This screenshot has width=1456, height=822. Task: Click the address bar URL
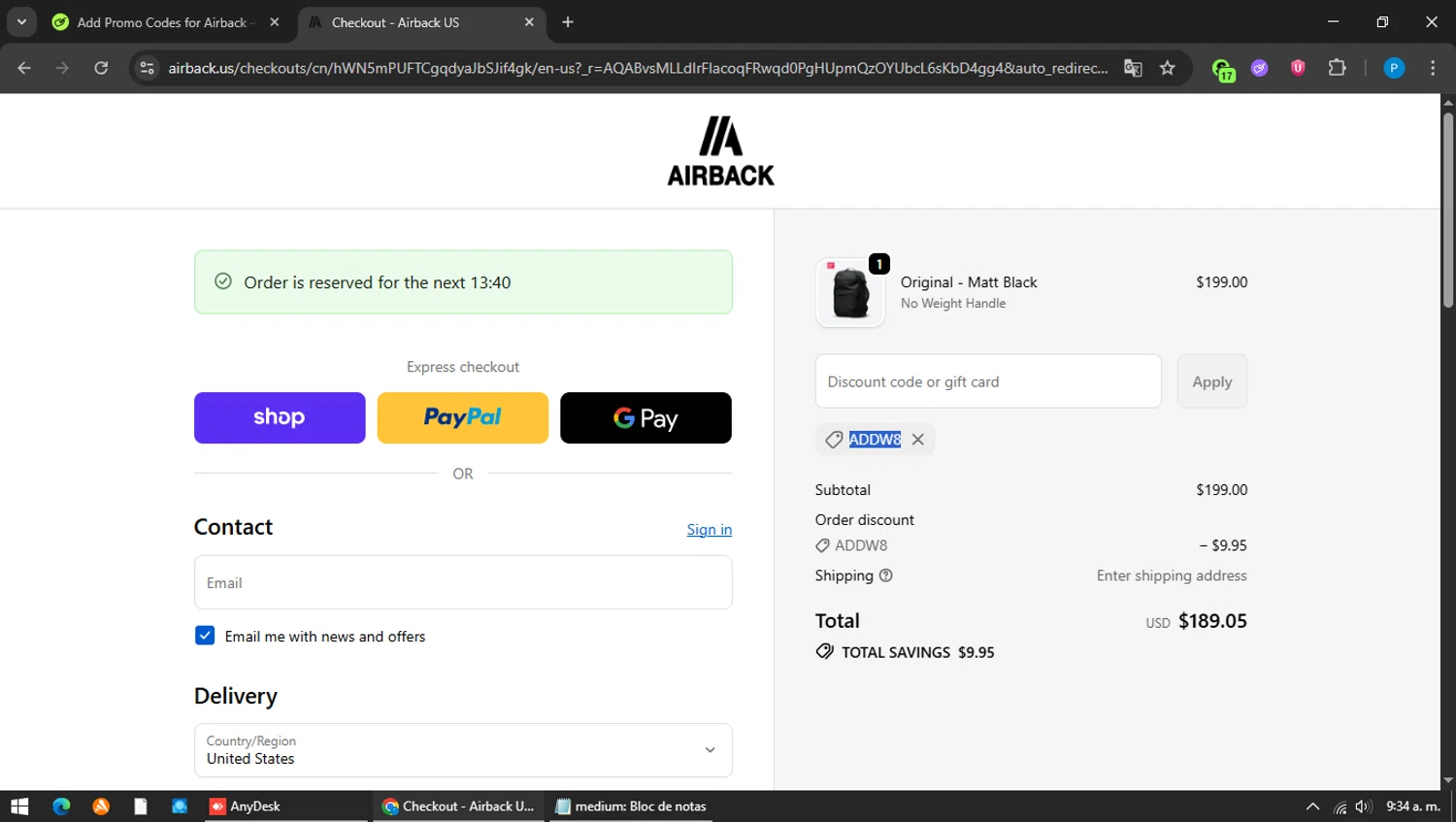(x=638, y=68)
